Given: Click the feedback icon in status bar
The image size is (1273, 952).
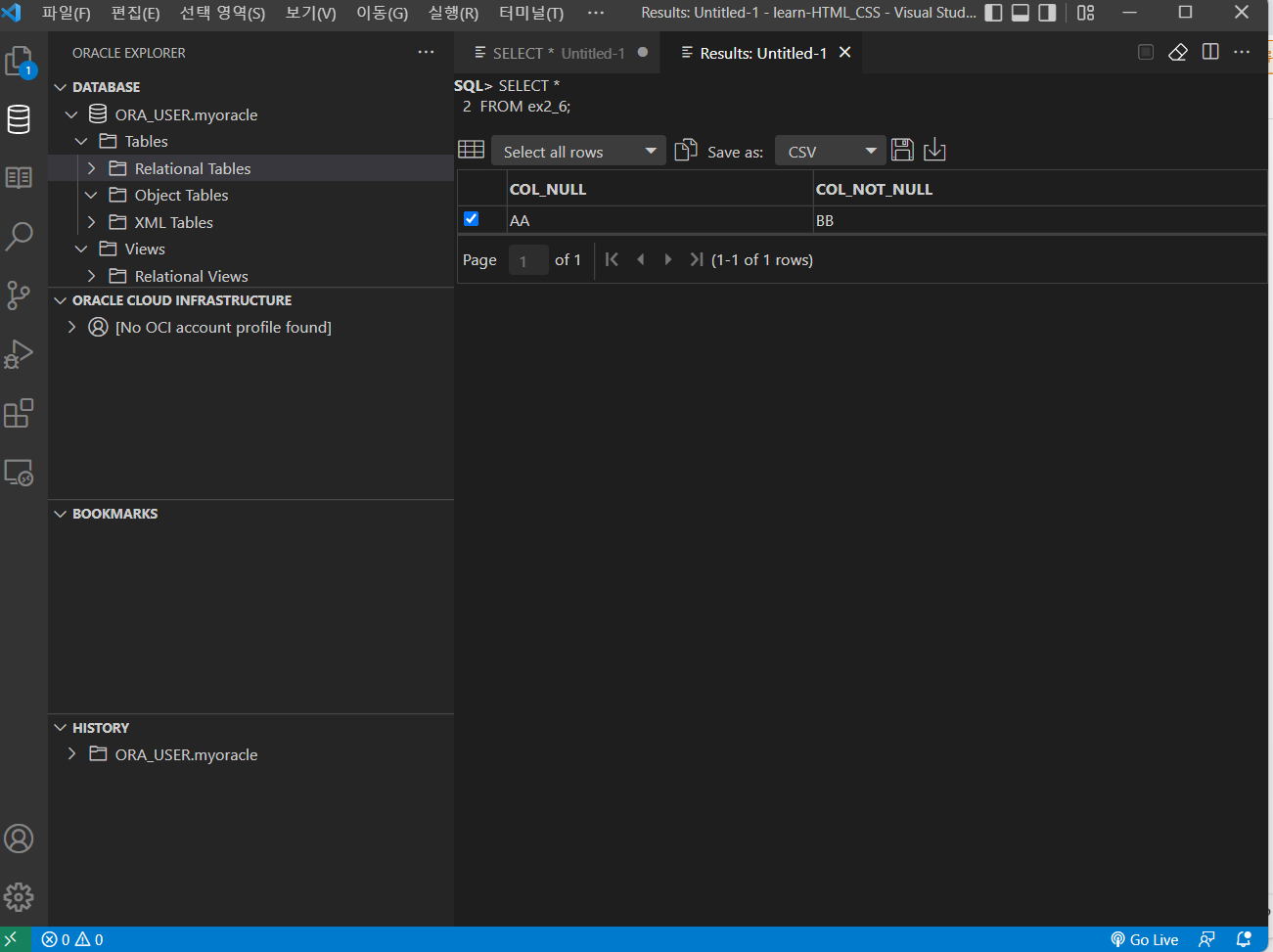Looking at the screenshot, I should point(1206,939).
